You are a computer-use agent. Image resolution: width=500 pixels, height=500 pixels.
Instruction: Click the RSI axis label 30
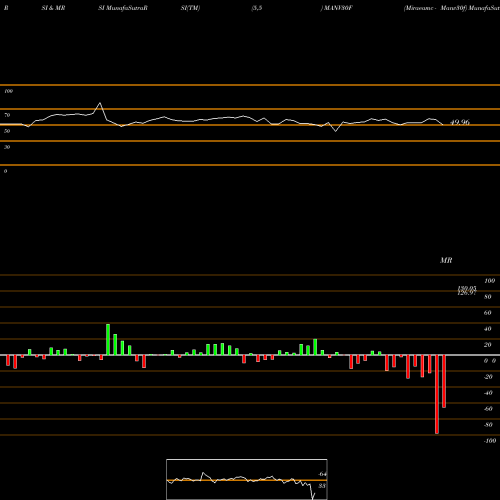7,147
